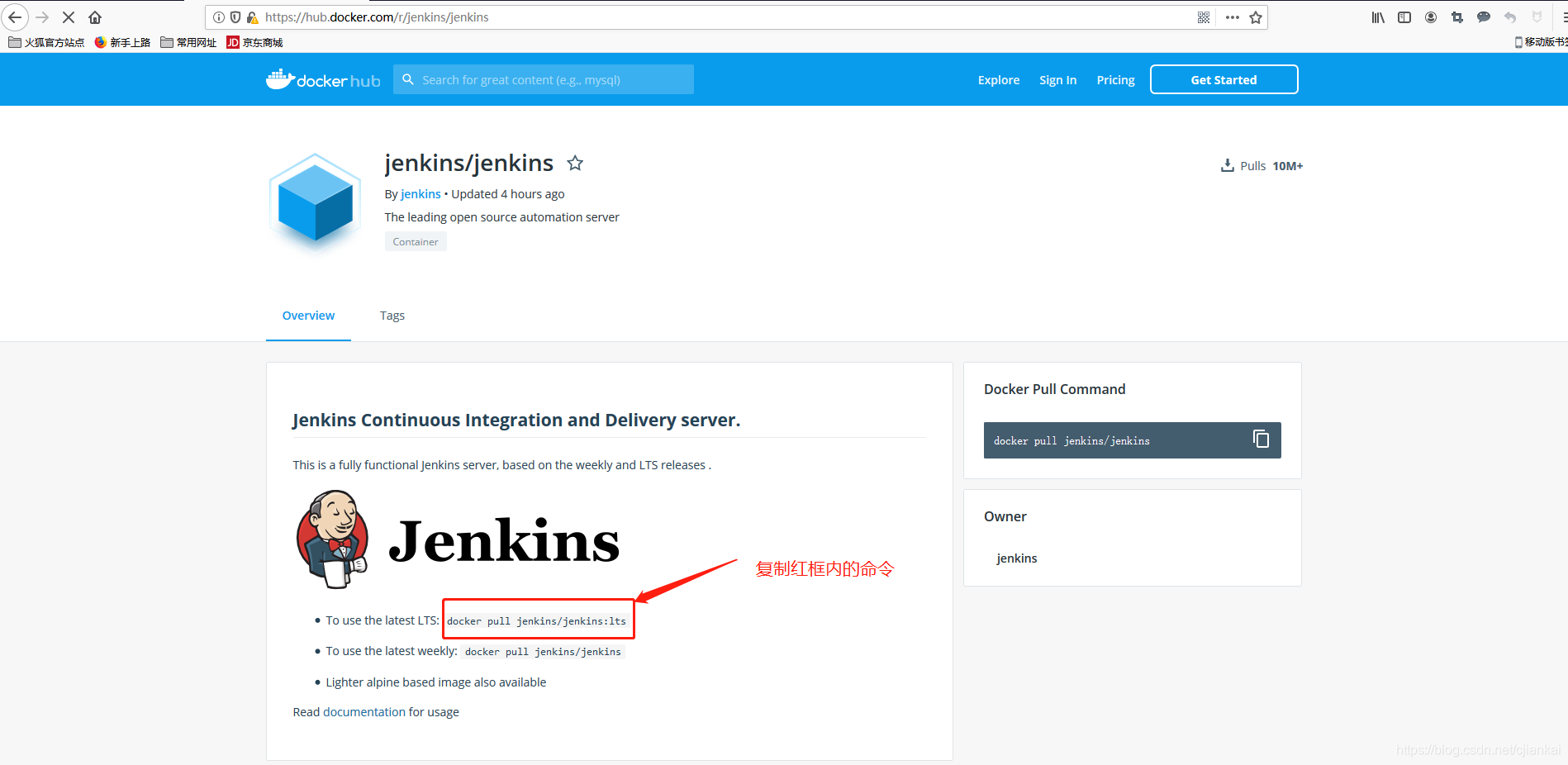Open the 移动版书签 bookmark folder
Viewport: 1568px width, 765px height.
[1541, 42]
